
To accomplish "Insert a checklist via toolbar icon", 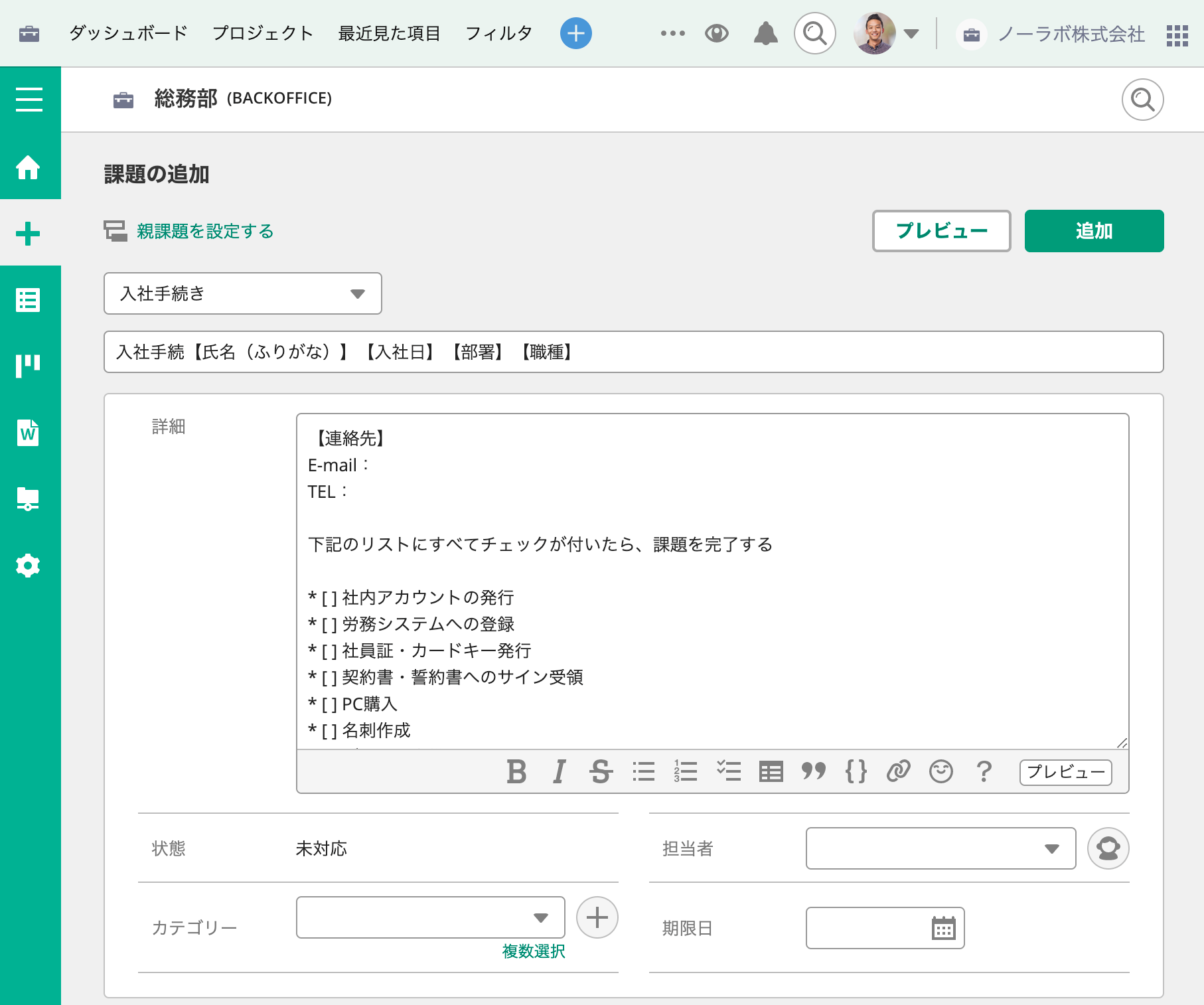I will click(x=728, y=771).
